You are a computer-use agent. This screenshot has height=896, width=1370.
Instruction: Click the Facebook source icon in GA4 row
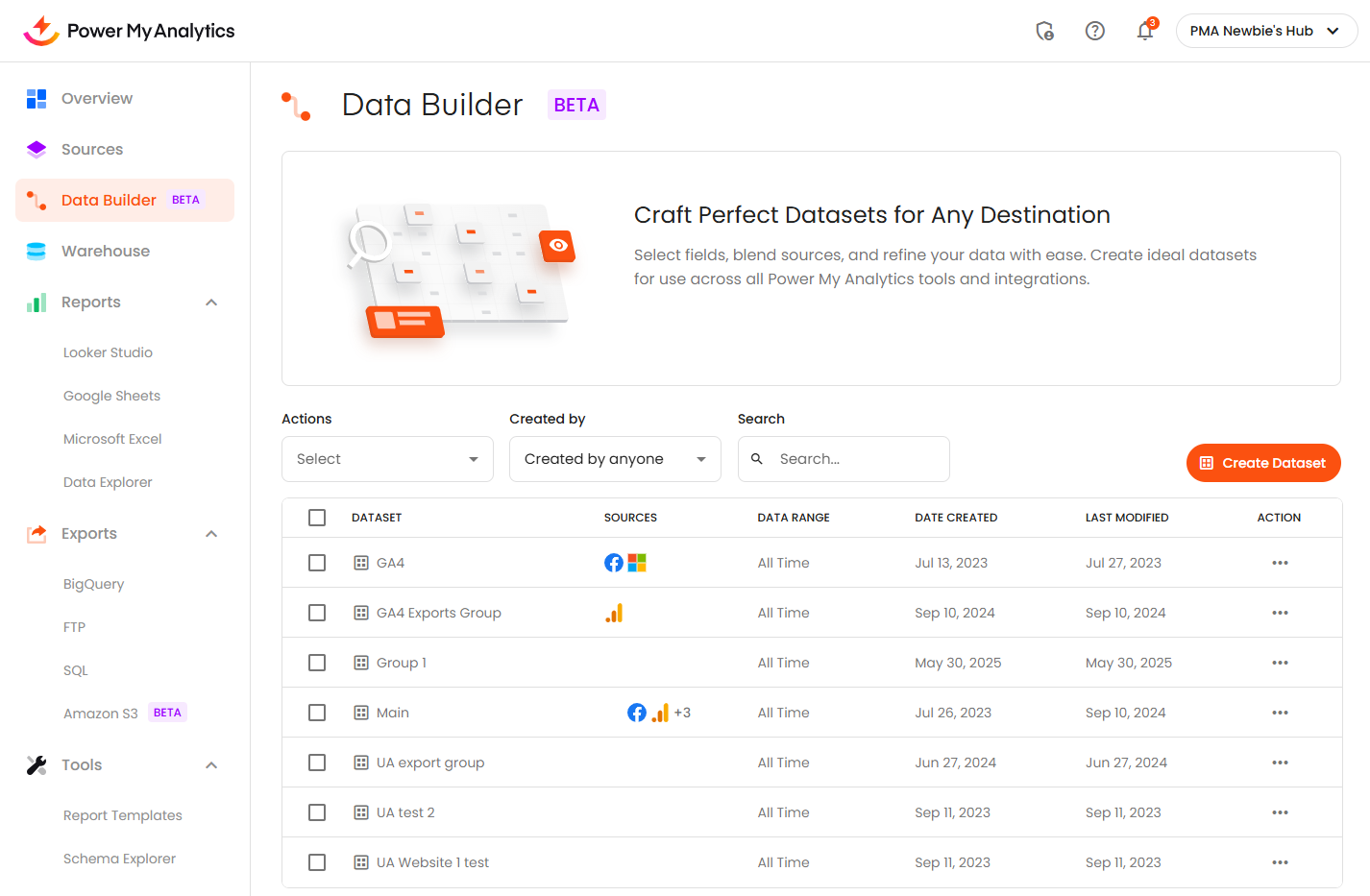[x=613, y=563]
